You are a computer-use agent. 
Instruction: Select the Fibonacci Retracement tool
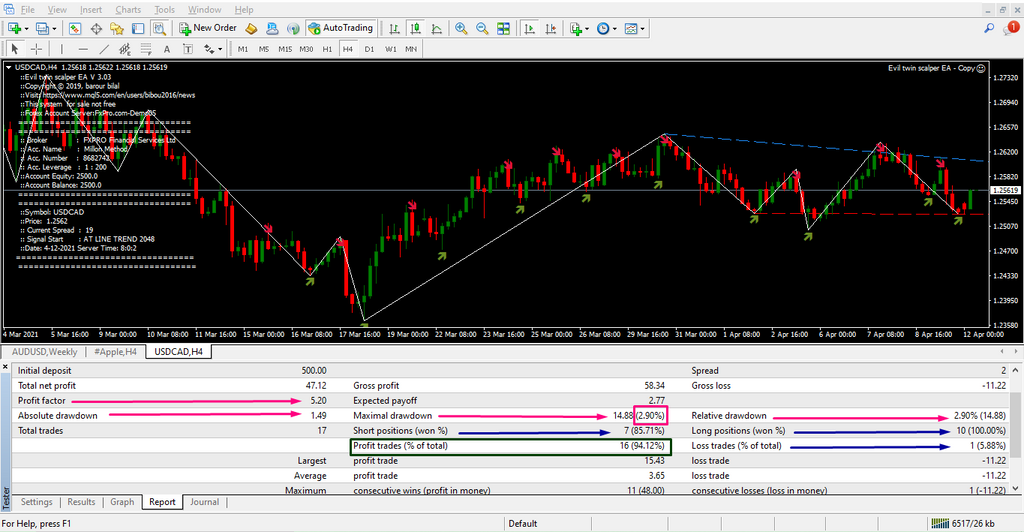pyautogui.click(x=146, y=49)
